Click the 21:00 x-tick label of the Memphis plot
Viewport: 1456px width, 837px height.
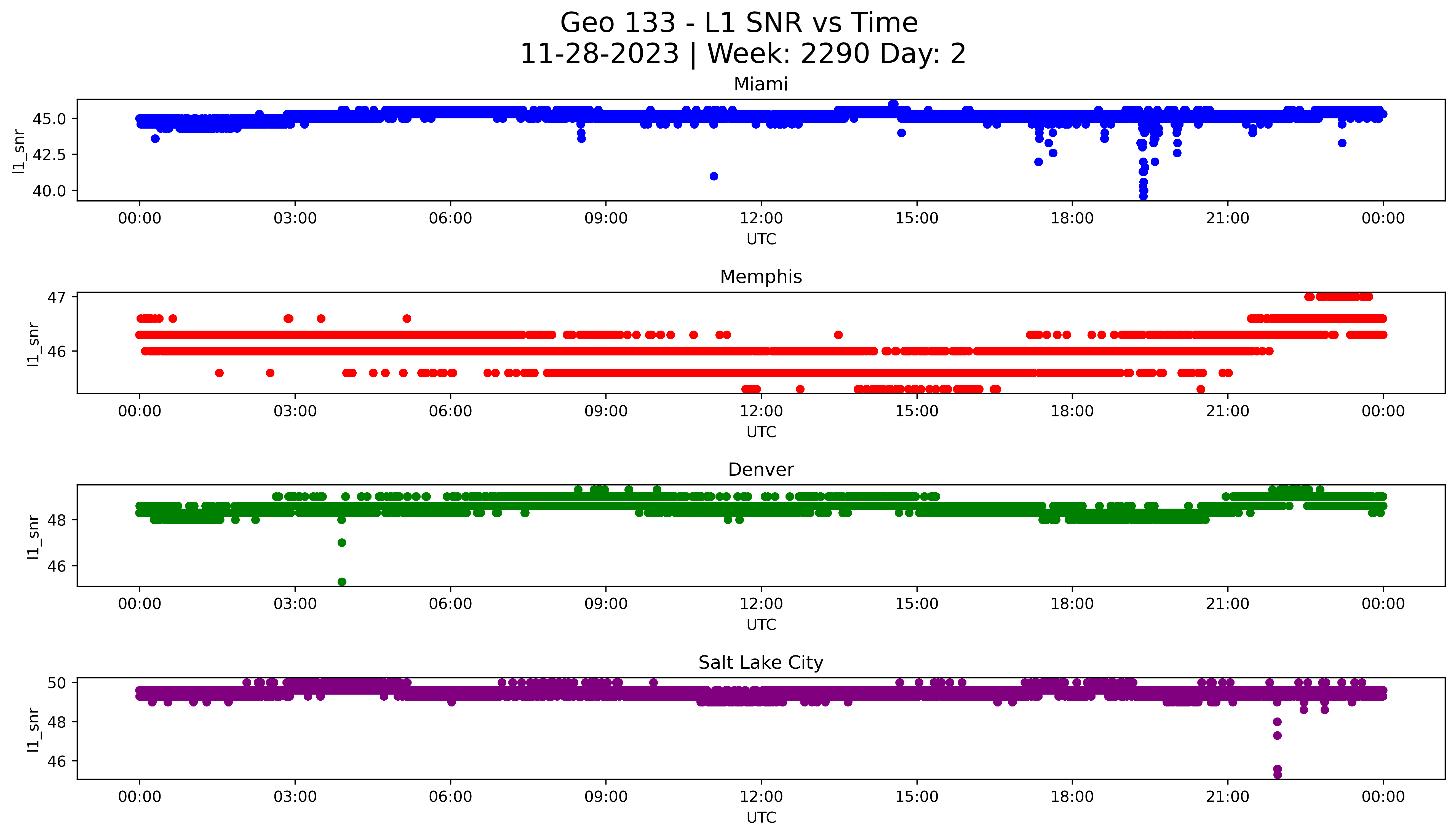pyautogui.click(x=1228, y=411)
